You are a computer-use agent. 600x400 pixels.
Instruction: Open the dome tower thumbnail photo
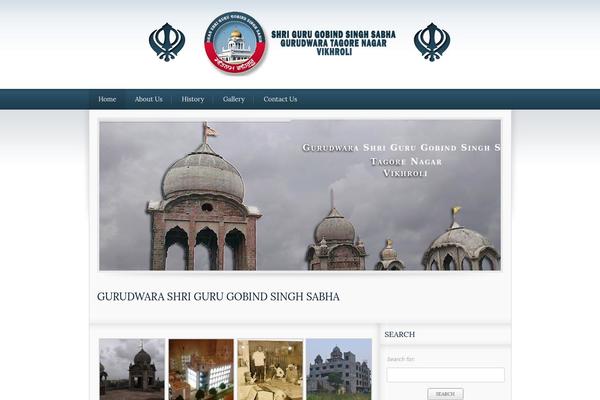coord(132,369)
